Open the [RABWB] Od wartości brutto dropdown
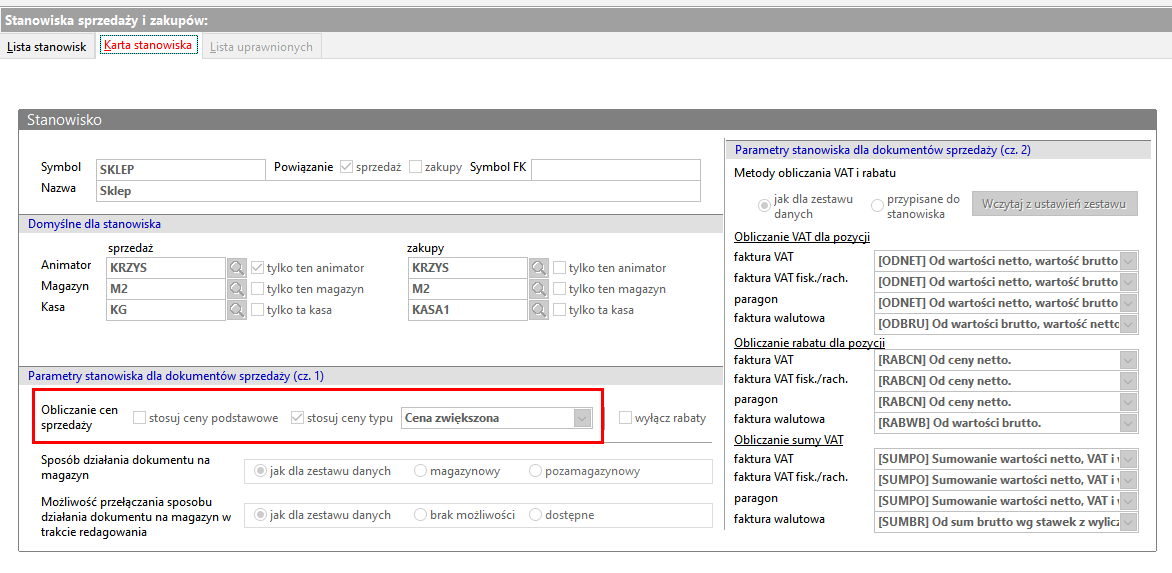 [x=1129, y=423]
